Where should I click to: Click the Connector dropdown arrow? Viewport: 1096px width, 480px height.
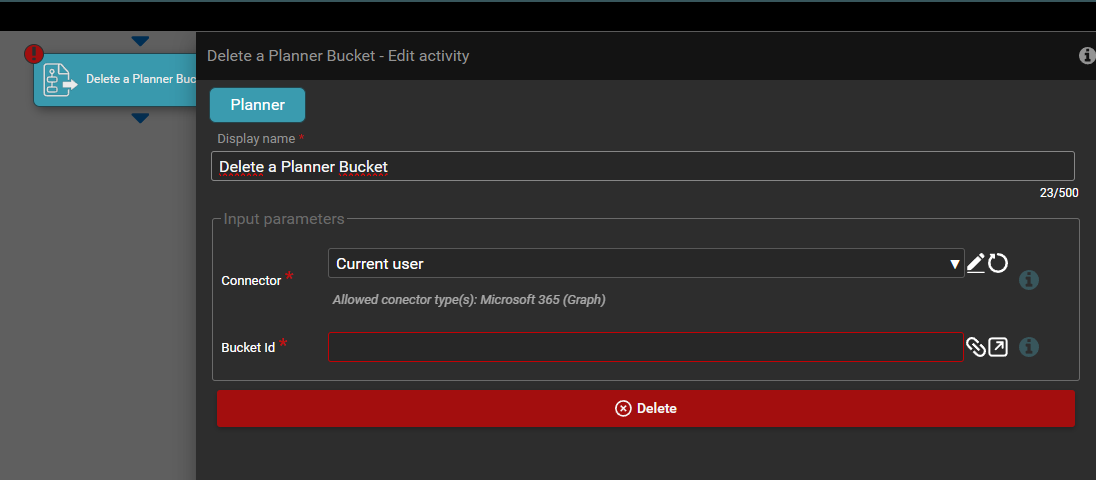(954, 264)
